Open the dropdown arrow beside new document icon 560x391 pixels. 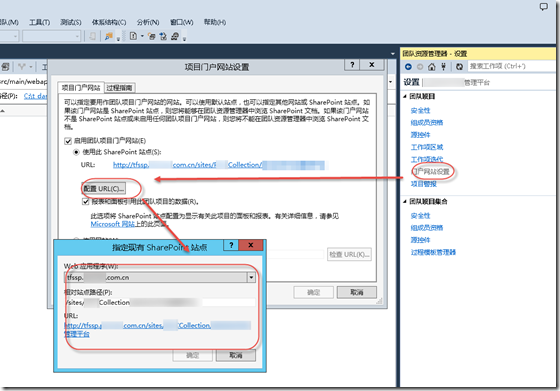142,36
